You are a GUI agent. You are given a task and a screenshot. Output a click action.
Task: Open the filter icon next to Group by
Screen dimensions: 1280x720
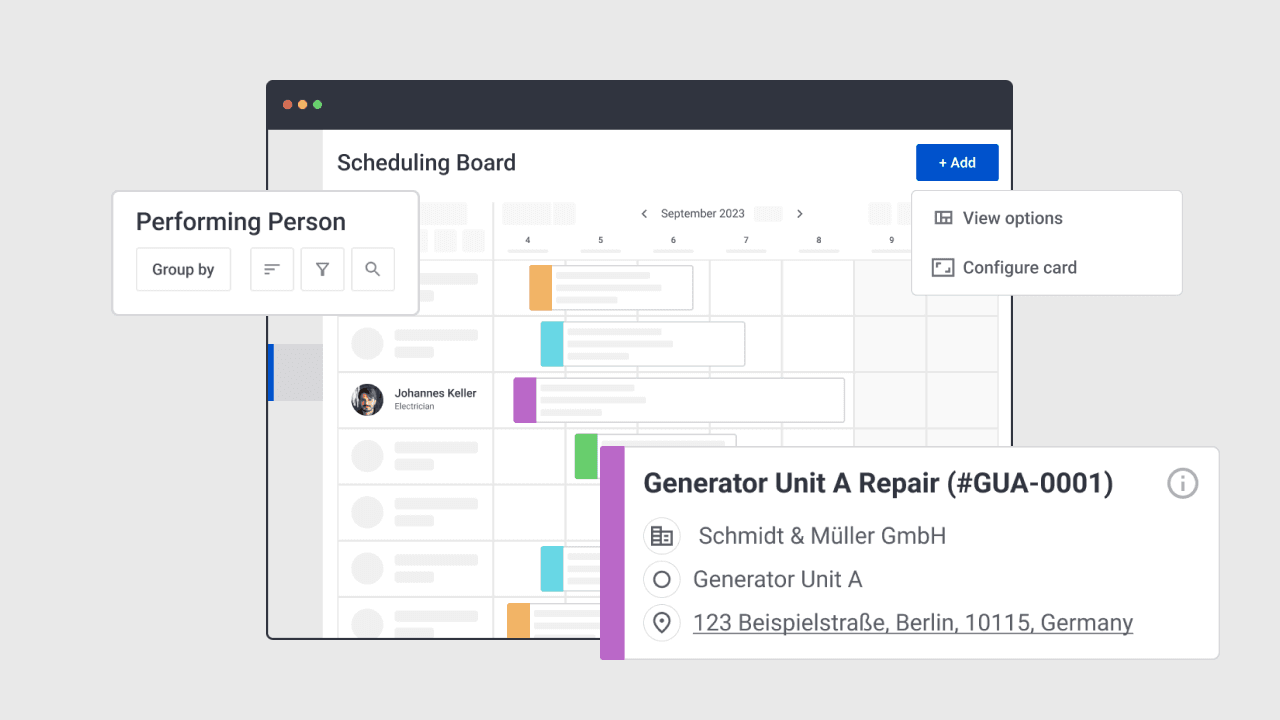(x=322, y=269)
